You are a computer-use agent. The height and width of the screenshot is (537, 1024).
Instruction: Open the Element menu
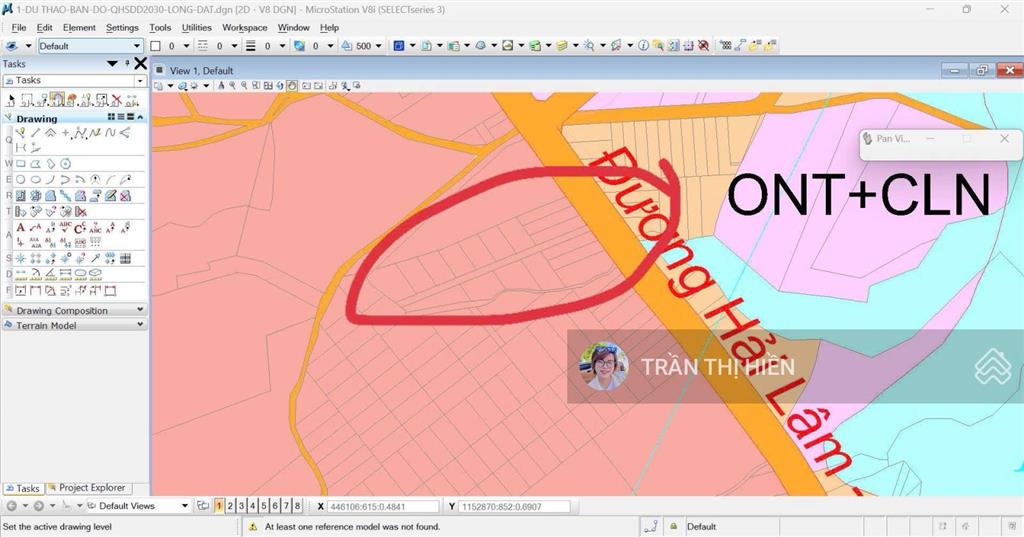(x=79, y=27)
